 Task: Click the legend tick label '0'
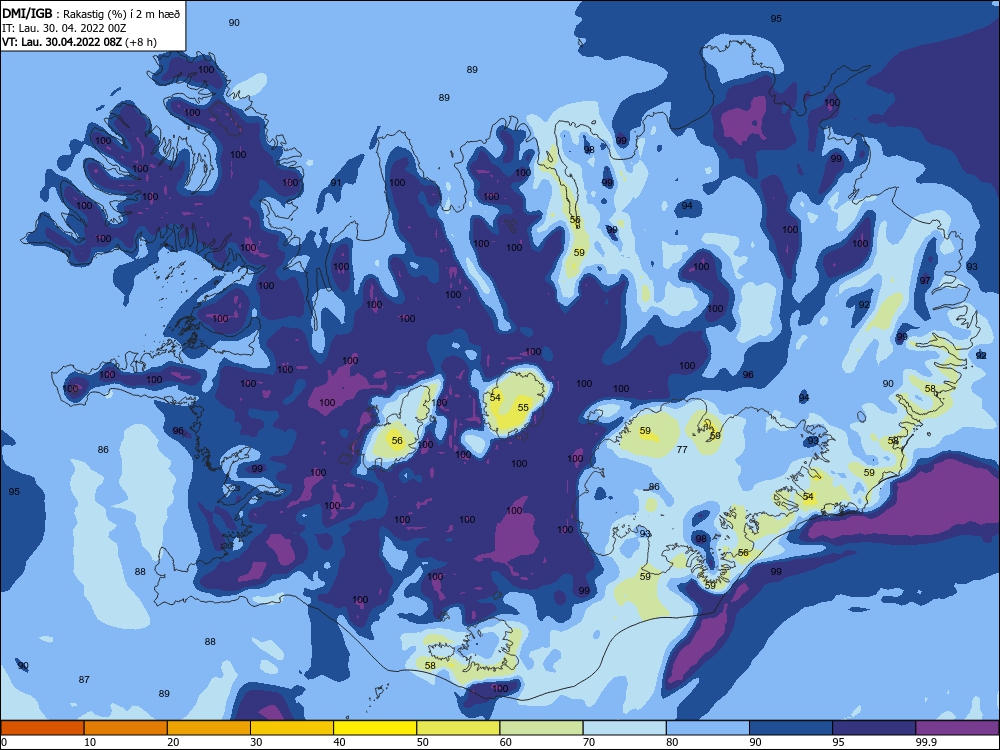coord(4,742)
